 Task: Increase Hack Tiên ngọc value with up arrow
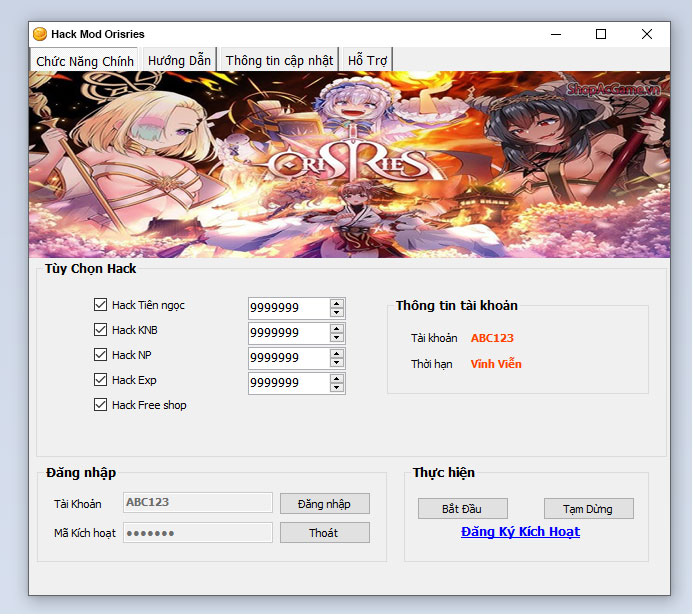pyautogui.click(x=337, y=303)
